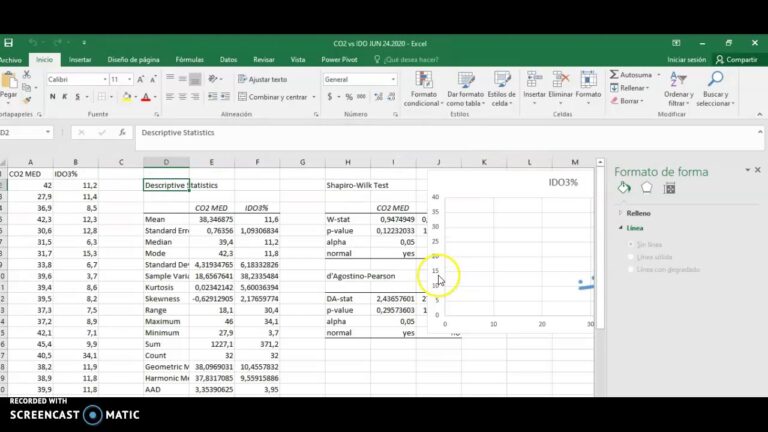
Task: Click the percent style icon
Action: 349,97
